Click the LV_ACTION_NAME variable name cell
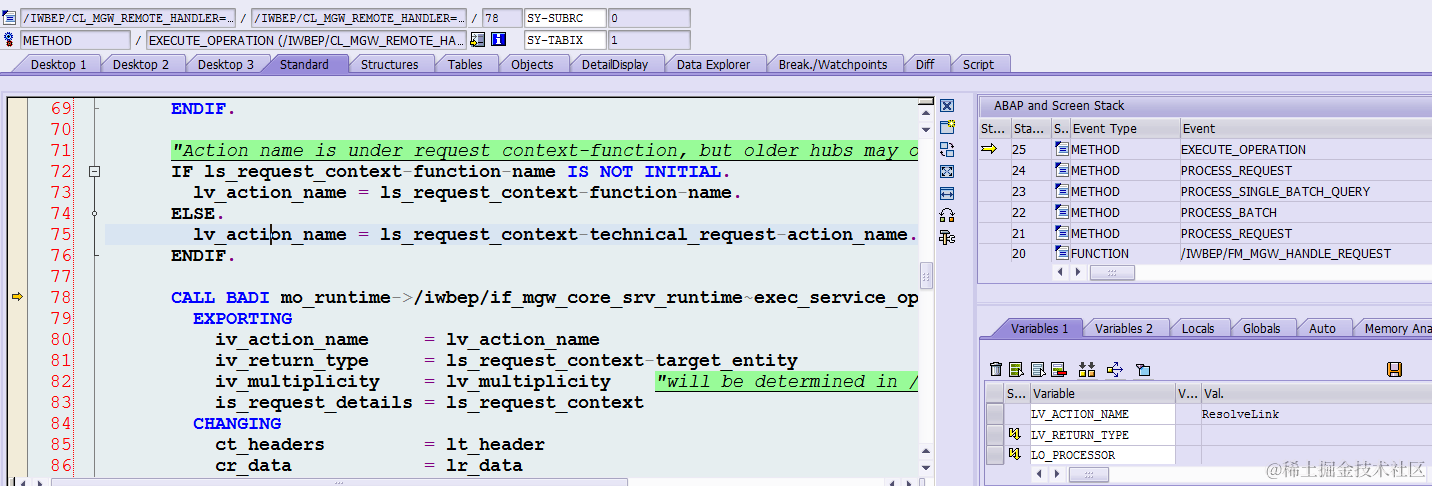Screen dimensions: 1432x486 1102,414
